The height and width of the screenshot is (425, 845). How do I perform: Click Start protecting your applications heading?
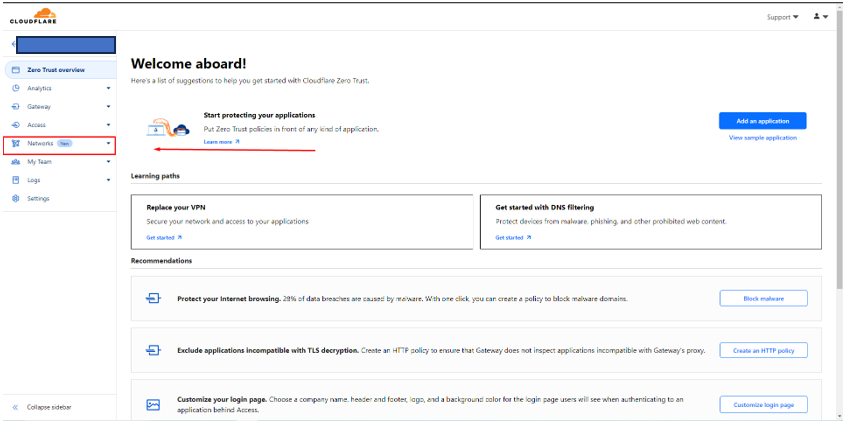(259, 115)
